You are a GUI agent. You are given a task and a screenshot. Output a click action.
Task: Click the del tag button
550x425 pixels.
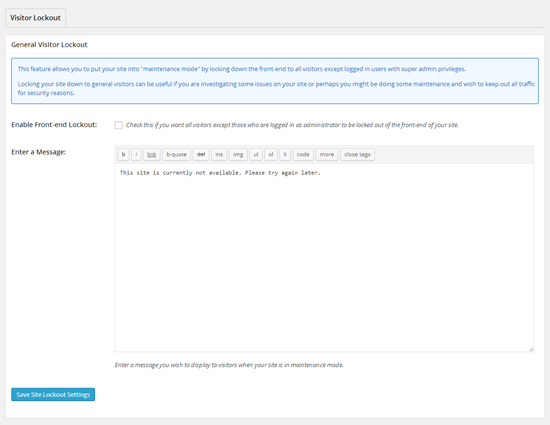pos(201,154)
